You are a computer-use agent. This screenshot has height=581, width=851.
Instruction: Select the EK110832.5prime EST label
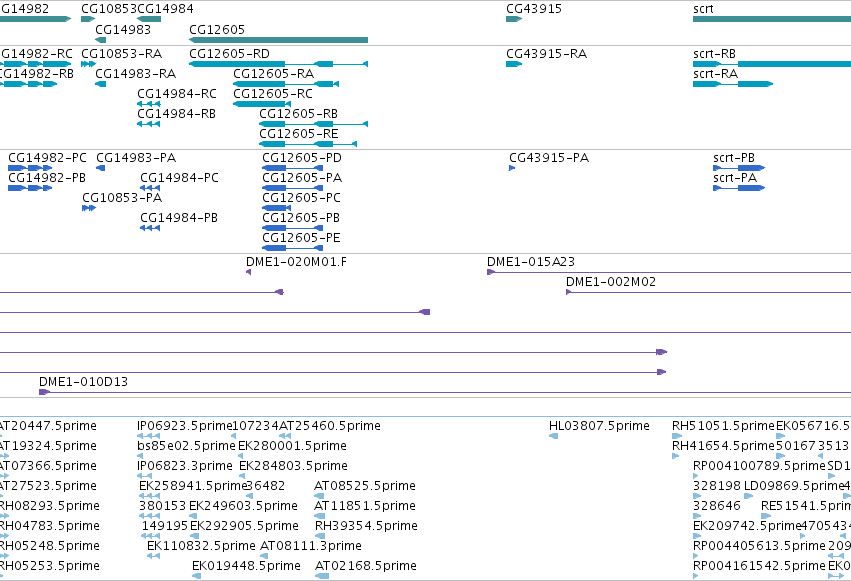[x=201, y=546]
